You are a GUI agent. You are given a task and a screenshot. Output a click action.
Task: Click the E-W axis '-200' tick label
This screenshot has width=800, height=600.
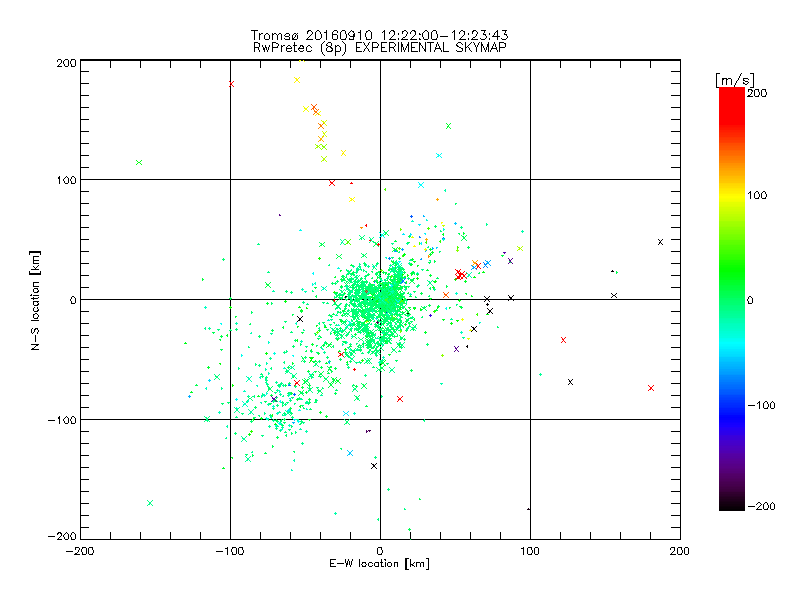point(80,551)
